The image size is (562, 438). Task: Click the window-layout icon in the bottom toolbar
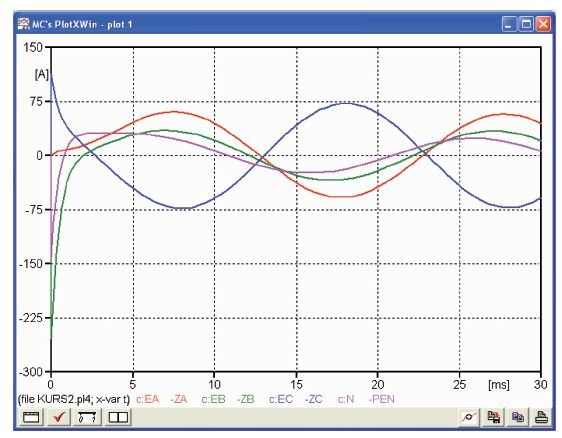pyautogui.click(x=31, y=417)
